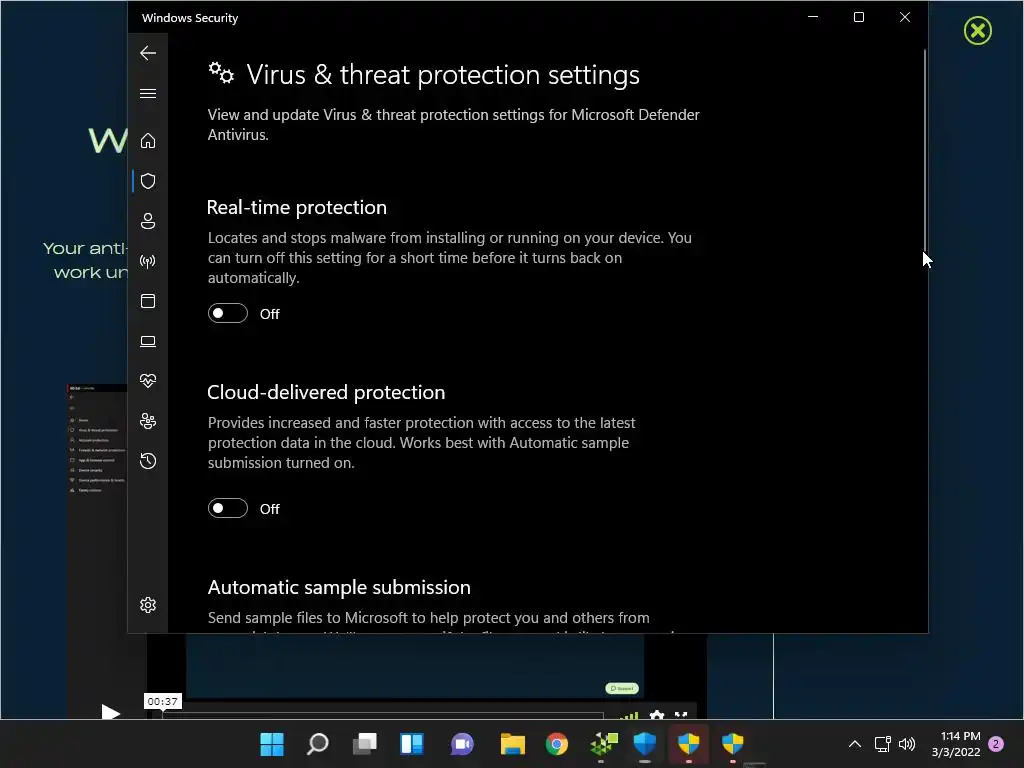Open taskbar Search
1024x768 pixels.
pyautogui.click(x=317, y=744)
